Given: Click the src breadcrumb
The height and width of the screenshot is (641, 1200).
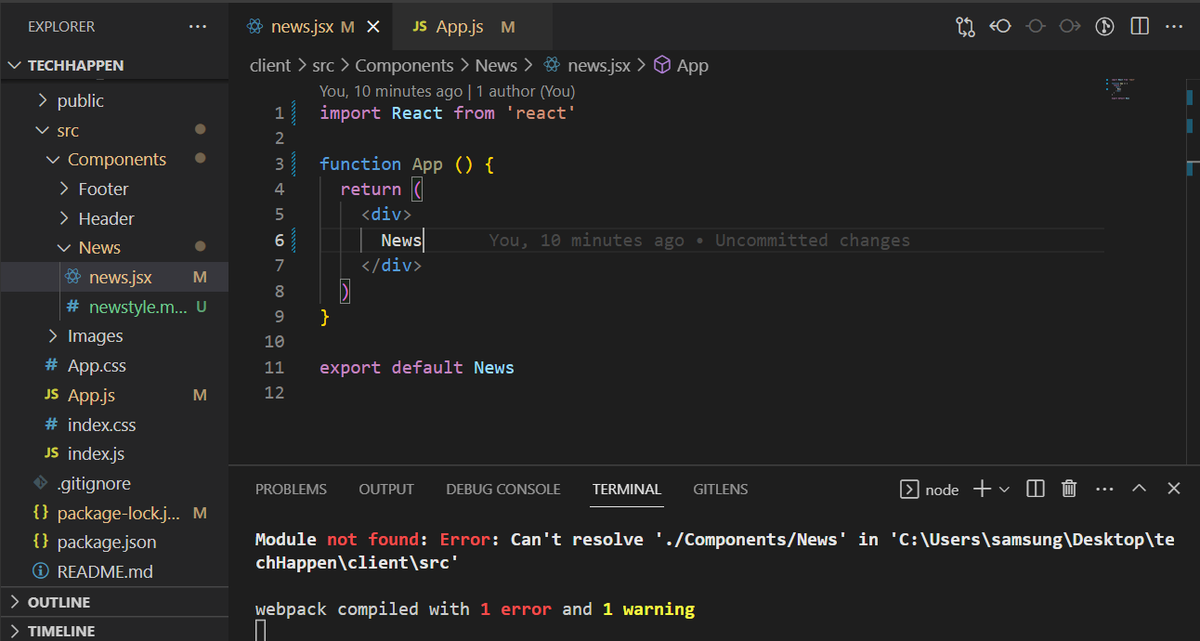Looking at the screenshot, I should click(323, 66).
